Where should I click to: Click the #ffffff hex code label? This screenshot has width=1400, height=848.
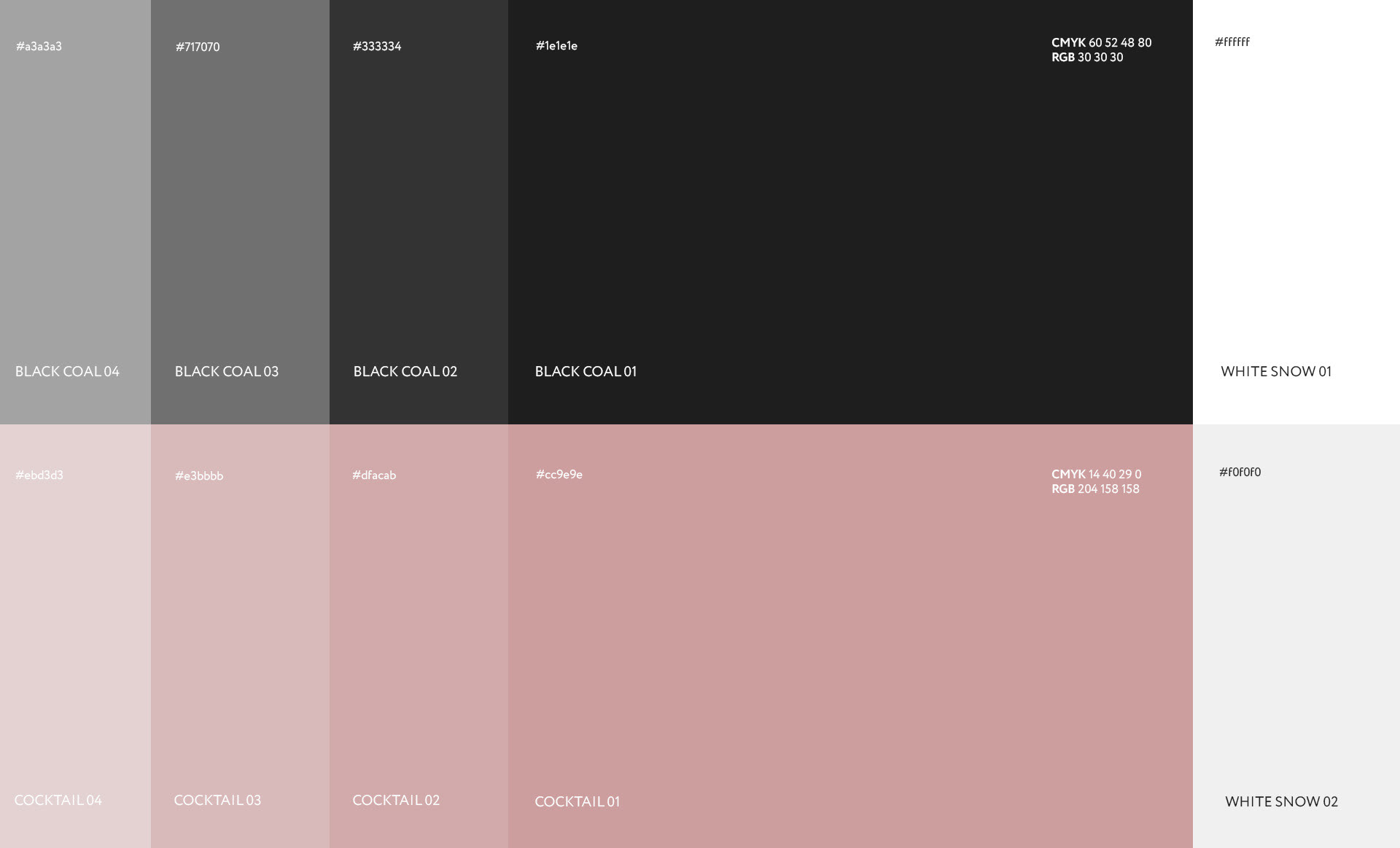1232,42
